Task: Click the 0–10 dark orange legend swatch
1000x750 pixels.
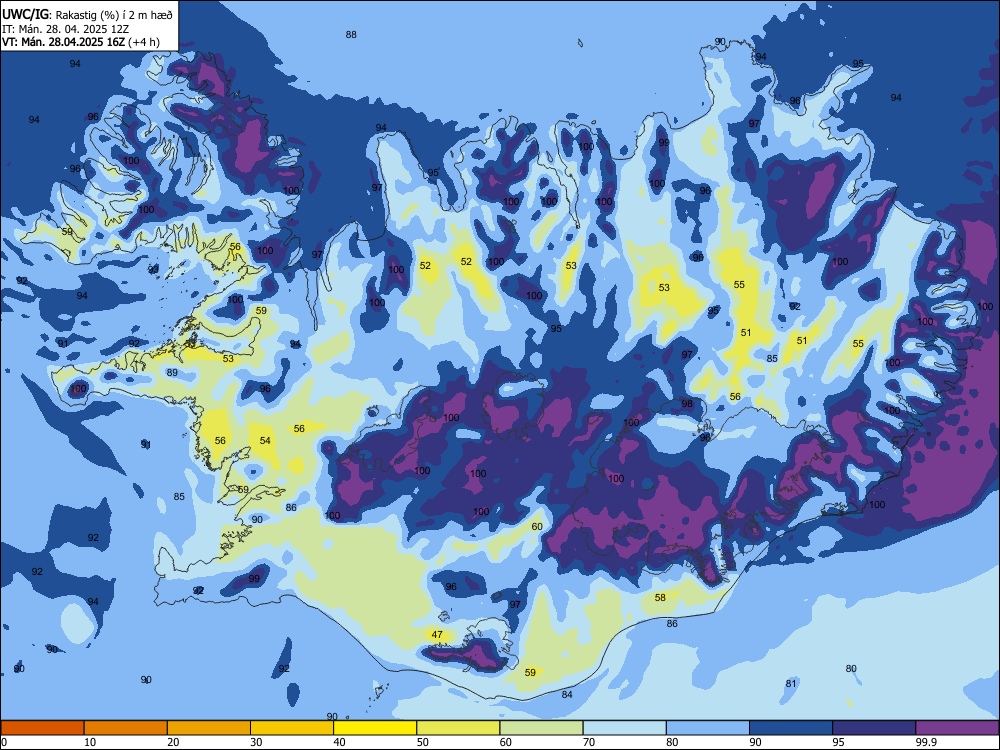Action: 42,728
